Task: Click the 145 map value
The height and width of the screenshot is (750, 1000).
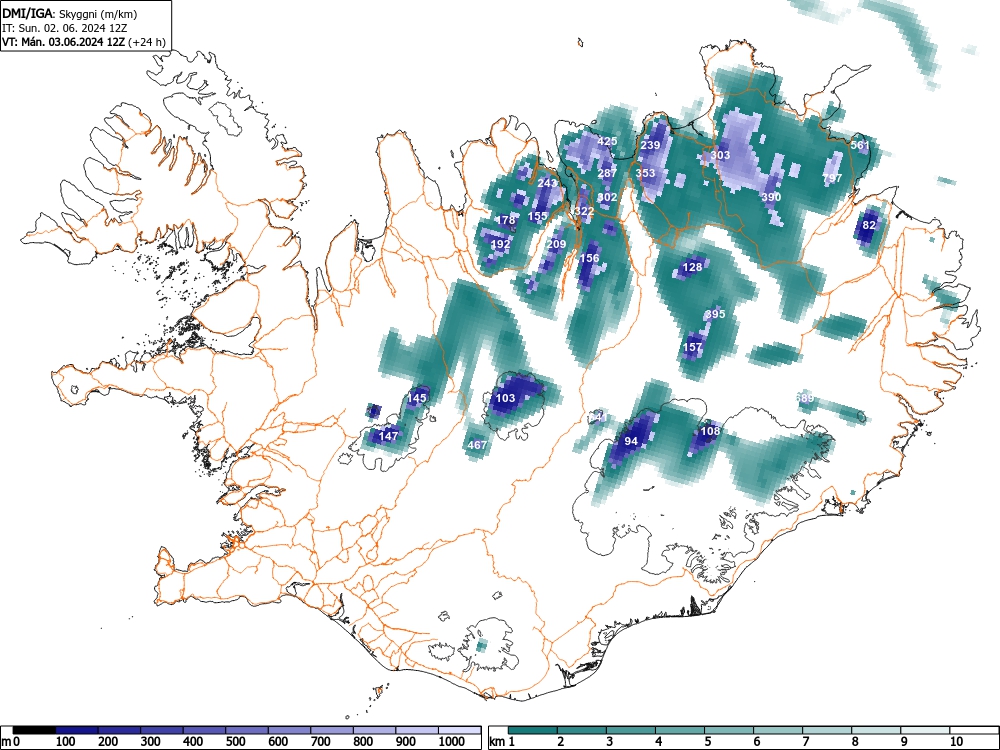Action: coord(416,398)
